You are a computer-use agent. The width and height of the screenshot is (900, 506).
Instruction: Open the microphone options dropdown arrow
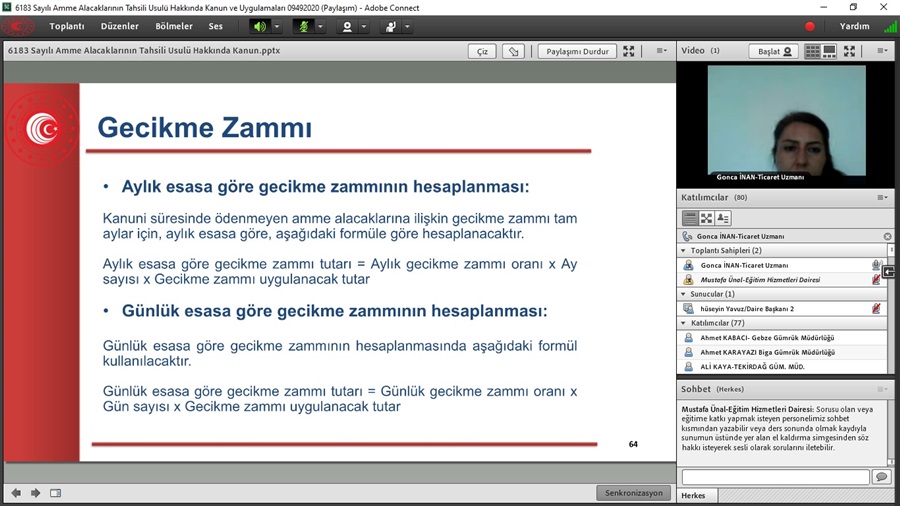(320, 26)
